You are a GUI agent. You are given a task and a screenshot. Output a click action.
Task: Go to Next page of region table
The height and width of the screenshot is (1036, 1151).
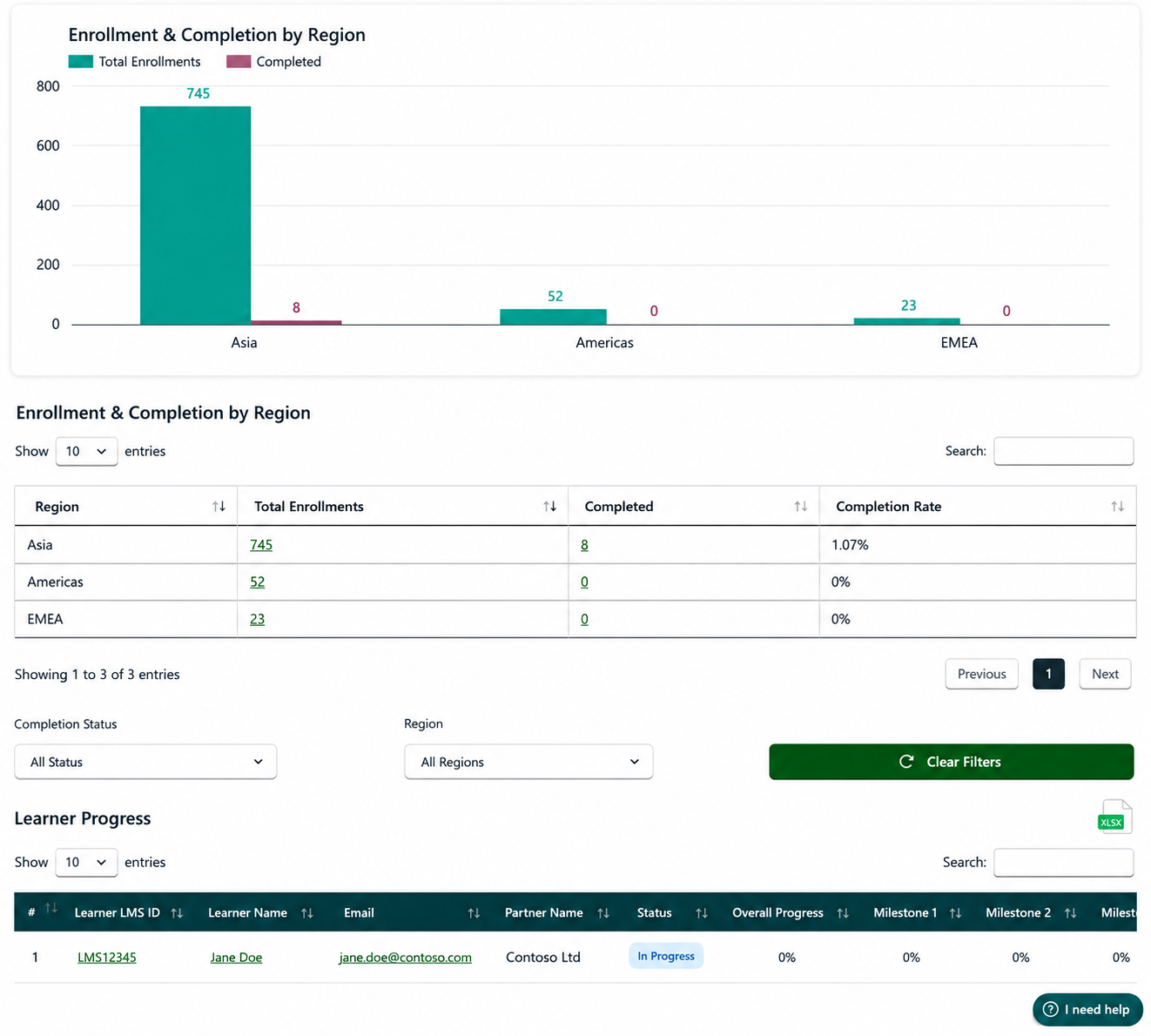click(1105, 674)
